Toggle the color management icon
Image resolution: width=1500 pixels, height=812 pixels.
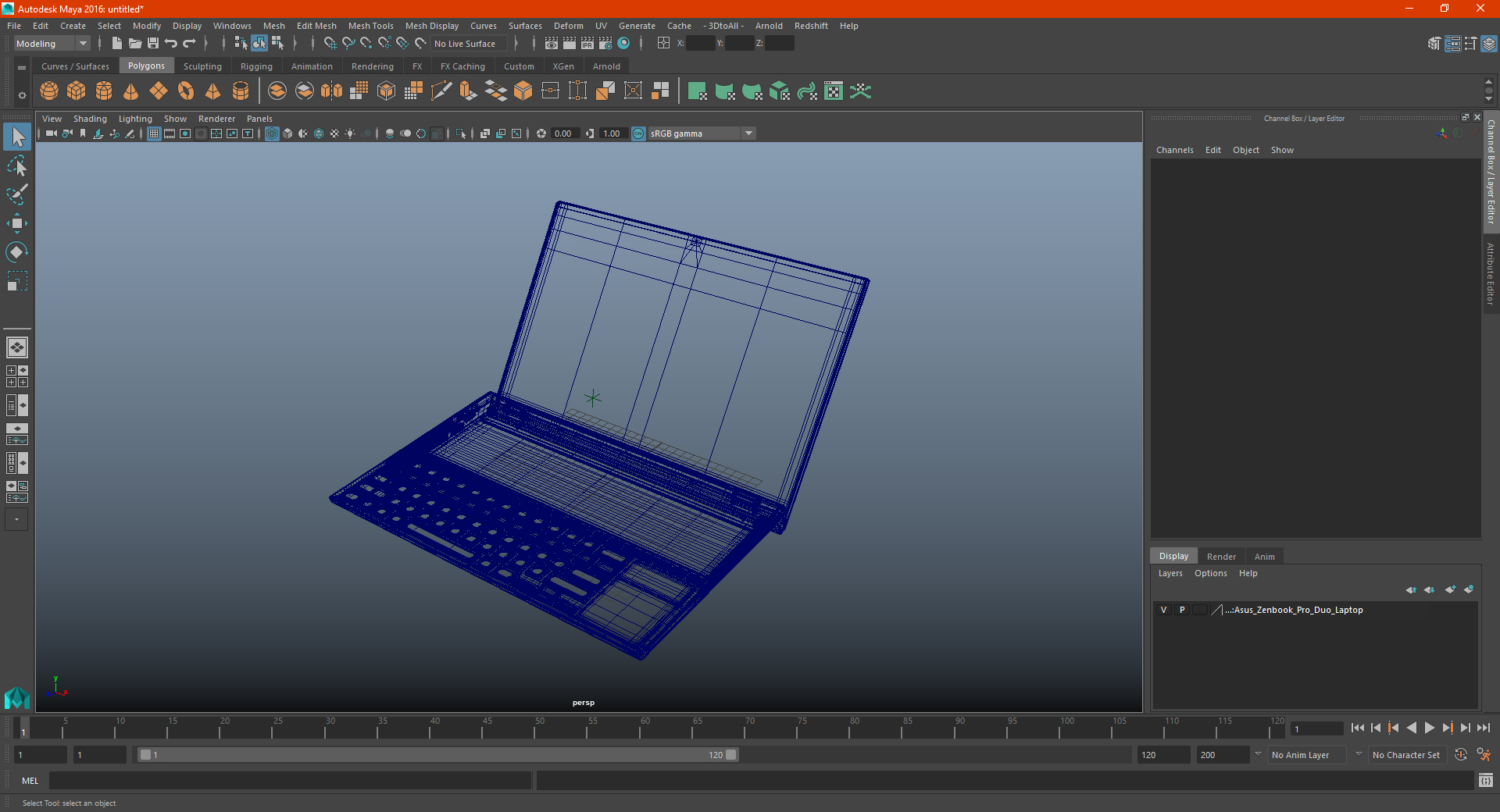[x=638, y=134]
